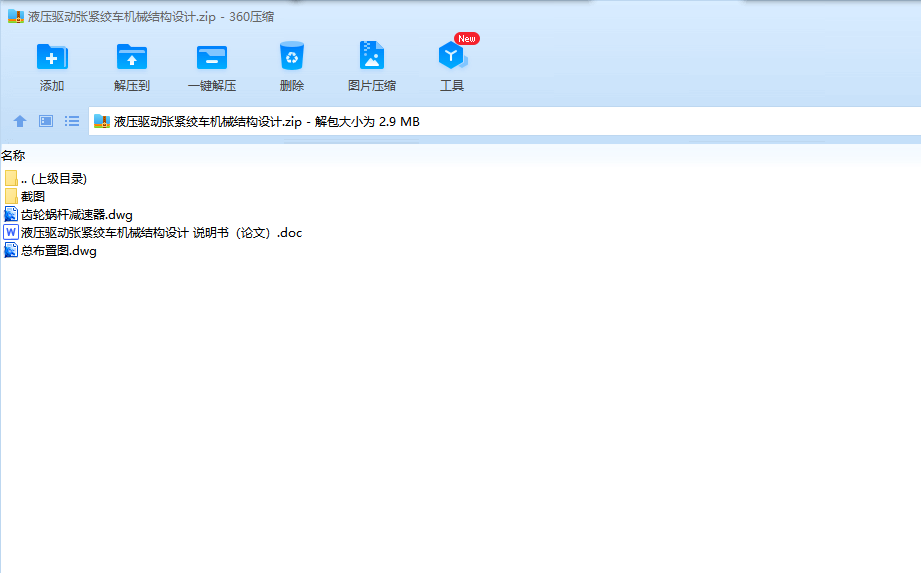Open the 工具 tools icon with New badge
Screen dimensions: 921x573
click(452, 56)
